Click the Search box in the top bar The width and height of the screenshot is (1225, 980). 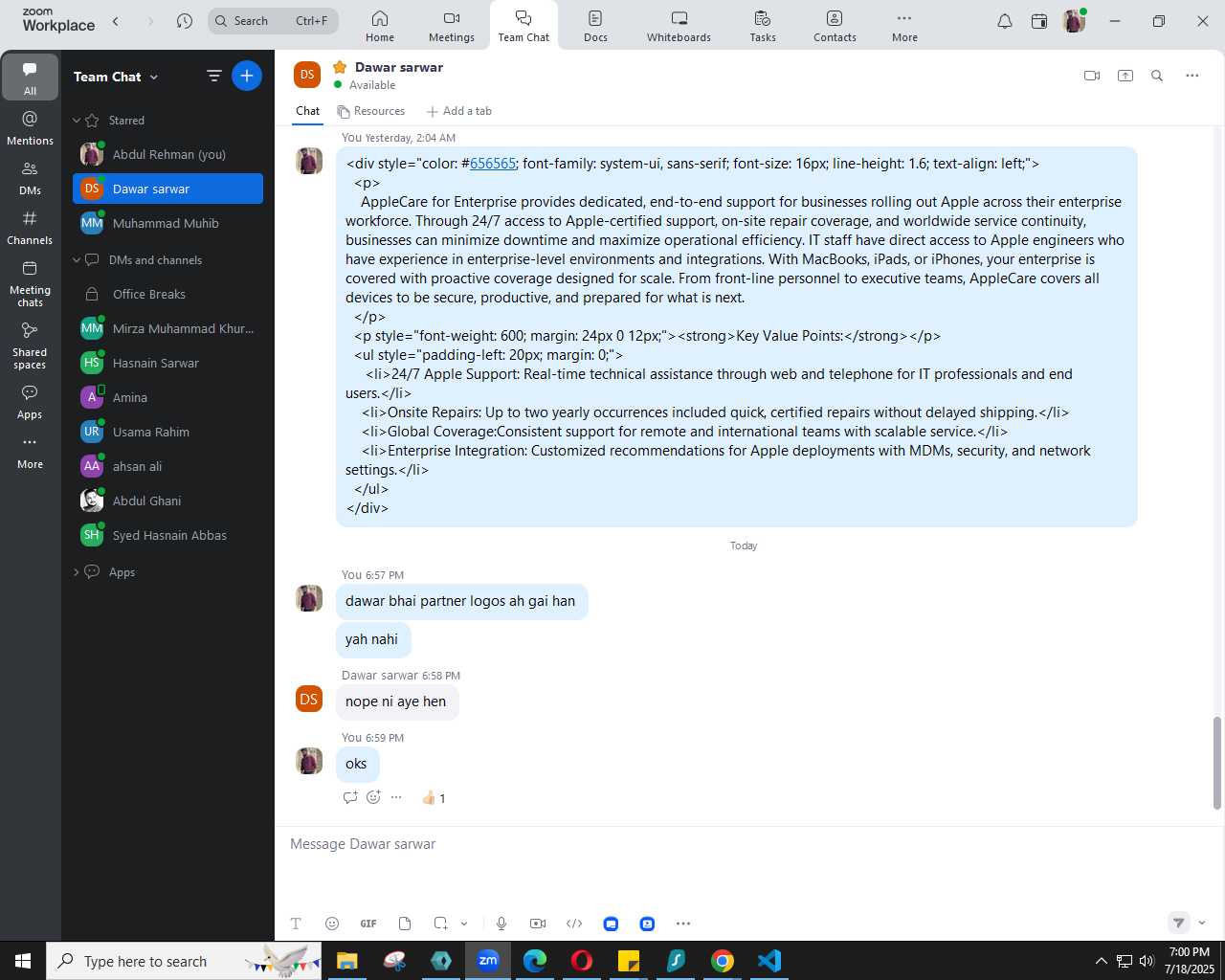coord(273,21)
